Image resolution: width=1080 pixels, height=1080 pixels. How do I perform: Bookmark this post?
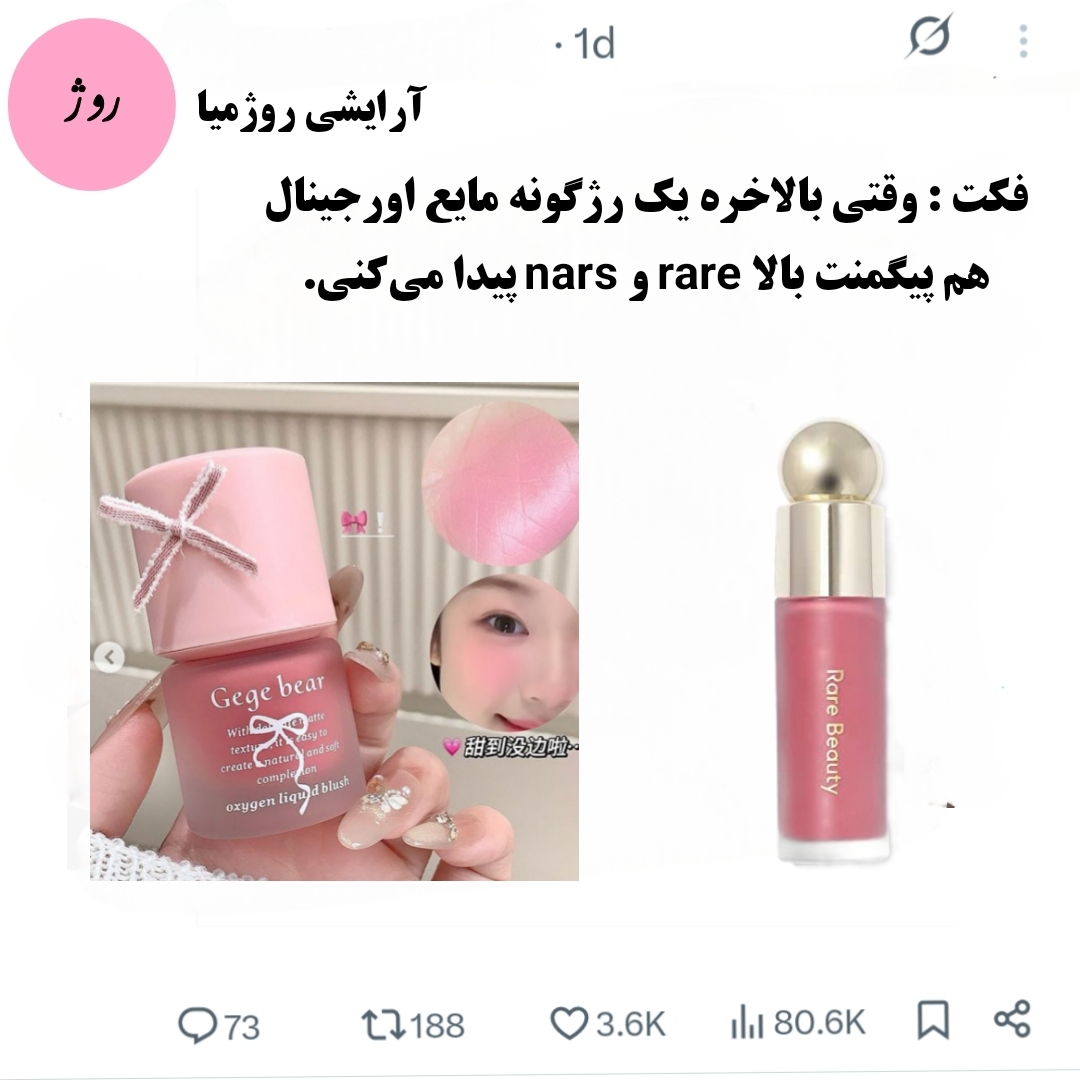tap(933, 1020)
